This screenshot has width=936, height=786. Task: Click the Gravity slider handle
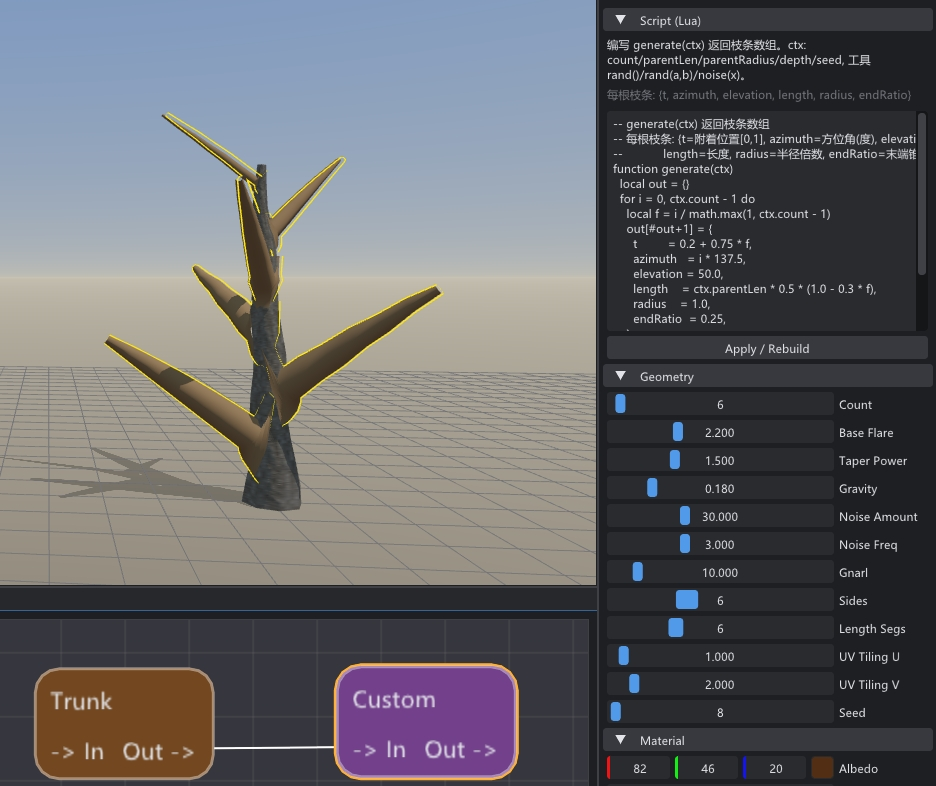coord(652,488)
